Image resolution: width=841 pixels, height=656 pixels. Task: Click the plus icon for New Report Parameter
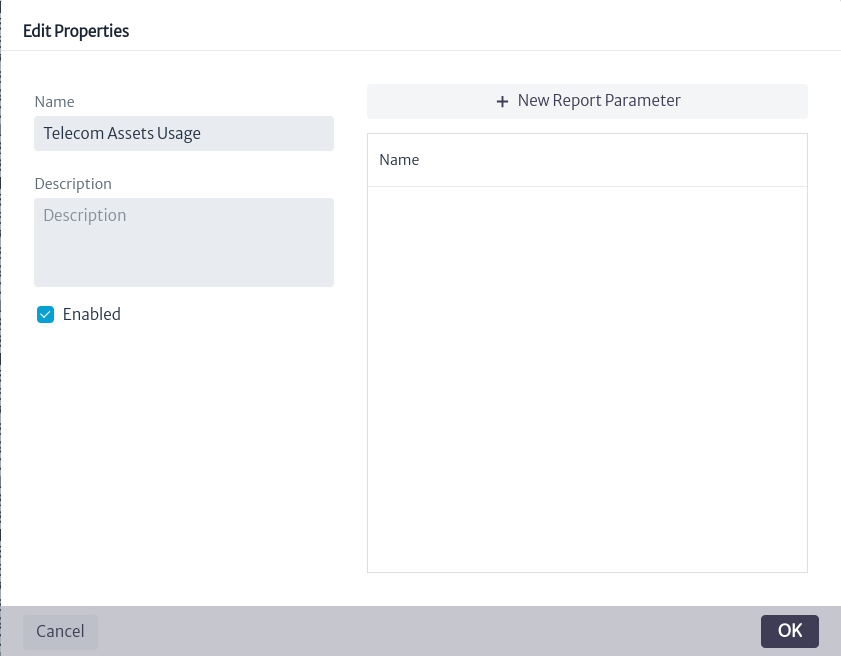(502, 101)
